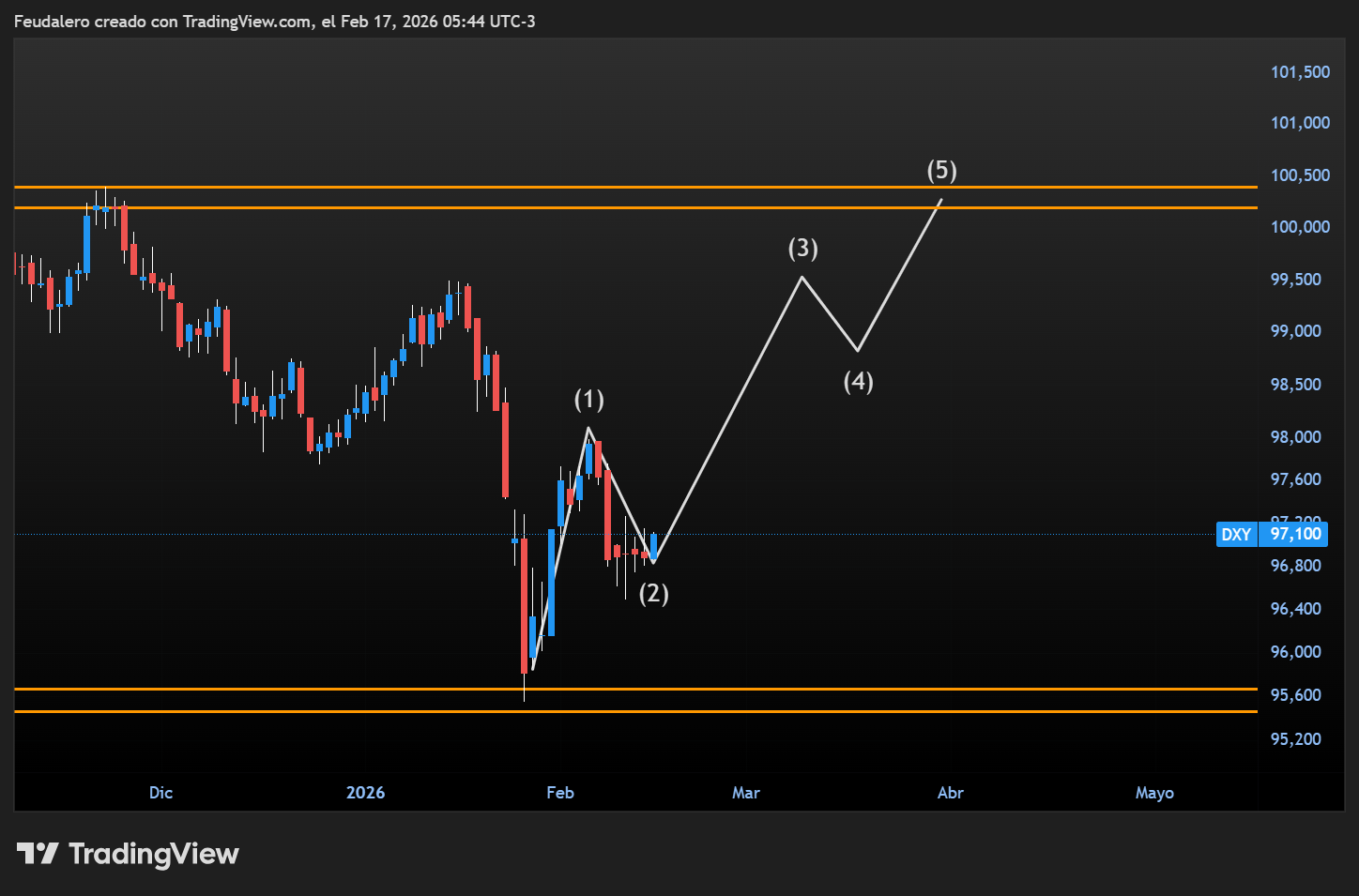
Task: Click the wave (1) label
Action: point(589,400)
